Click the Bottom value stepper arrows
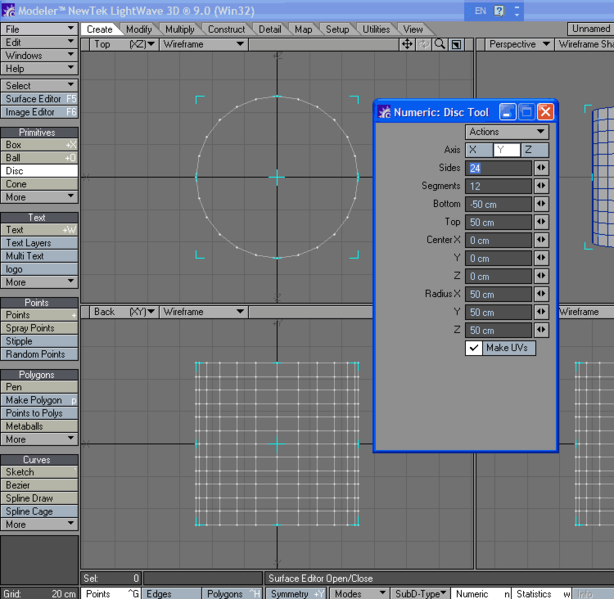The width and height of the screenshot is (614, 599). tap(541, 204)
